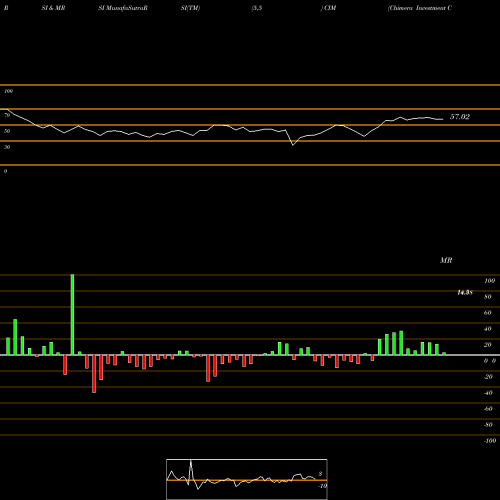Click the 100 label on MR right axis
Image resolution: width=500 pixels, height=500 pixels.
[x=489, y=281]
